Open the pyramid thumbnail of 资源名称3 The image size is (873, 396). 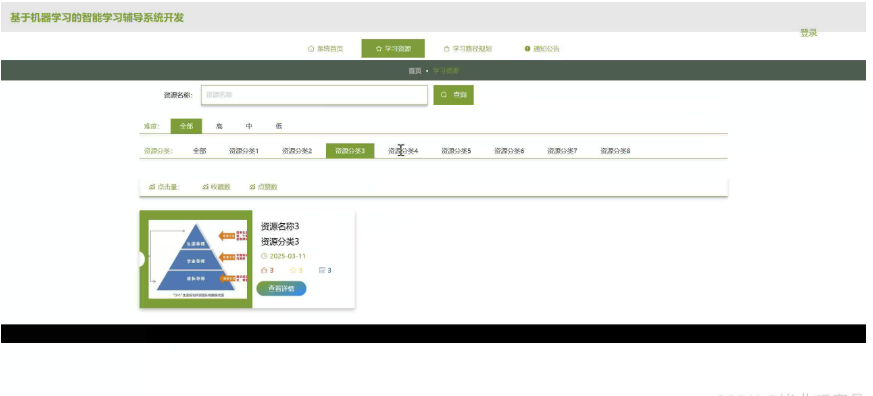pos(198,259)
